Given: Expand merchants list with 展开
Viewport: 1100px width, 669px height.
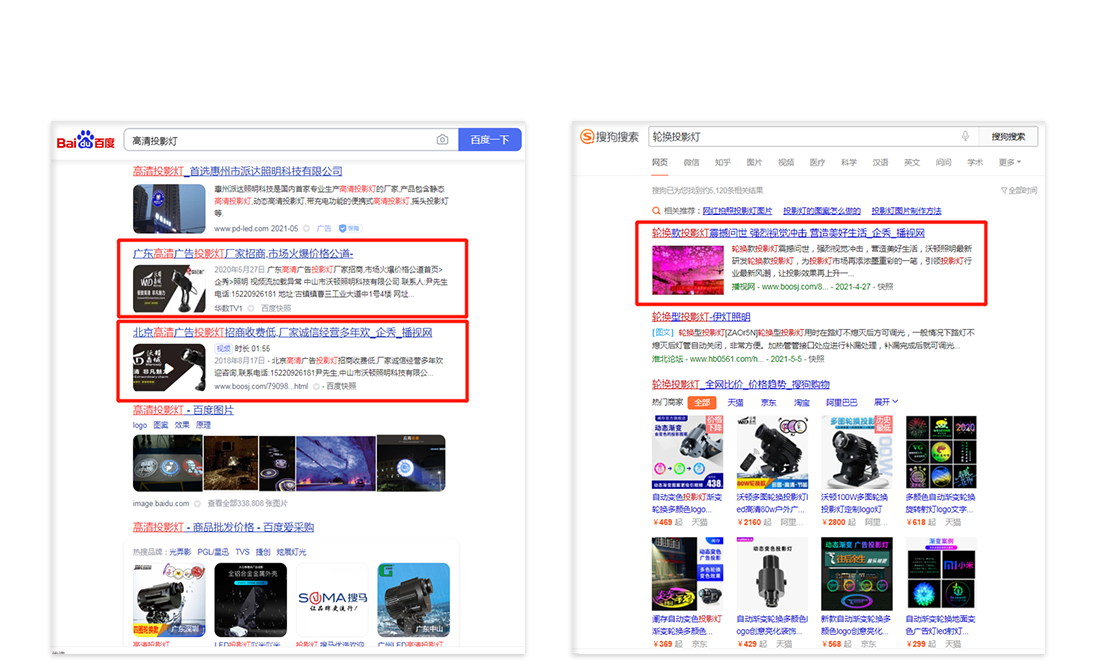Looking at the screenshot, I should click(885, 402).
